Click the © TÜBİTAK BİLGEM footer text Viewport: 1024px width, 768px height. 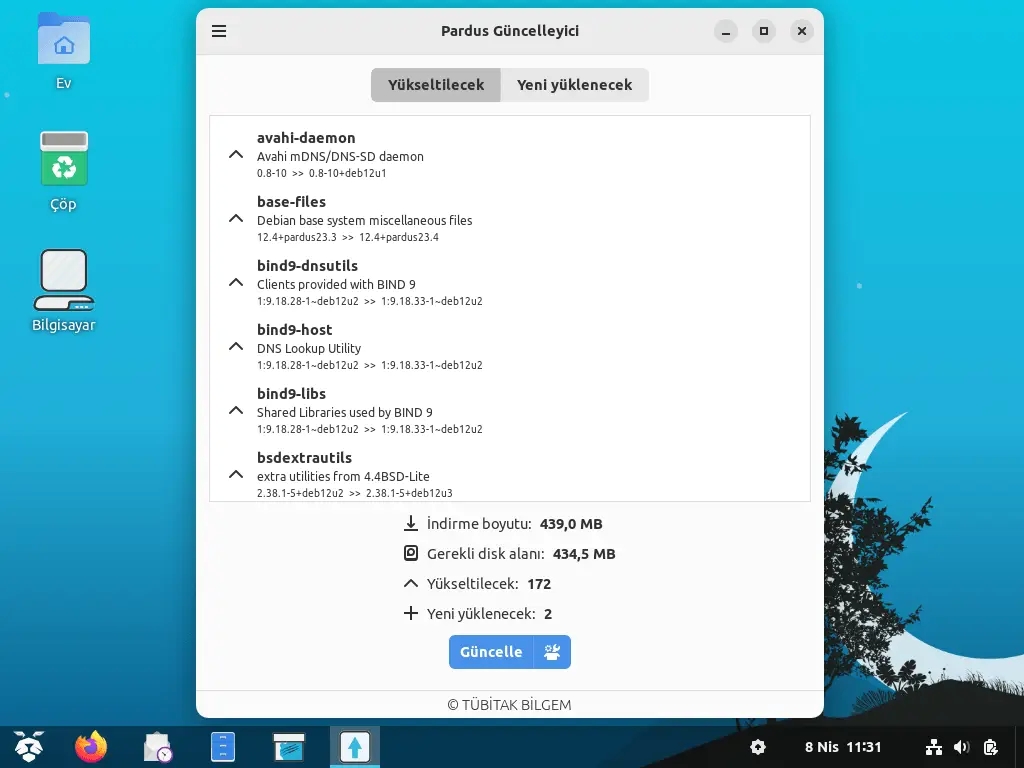(509, 705)
